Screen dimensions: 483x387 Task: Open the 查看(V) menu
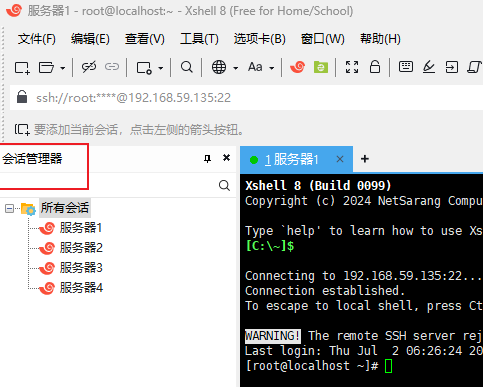coord(145,39)
